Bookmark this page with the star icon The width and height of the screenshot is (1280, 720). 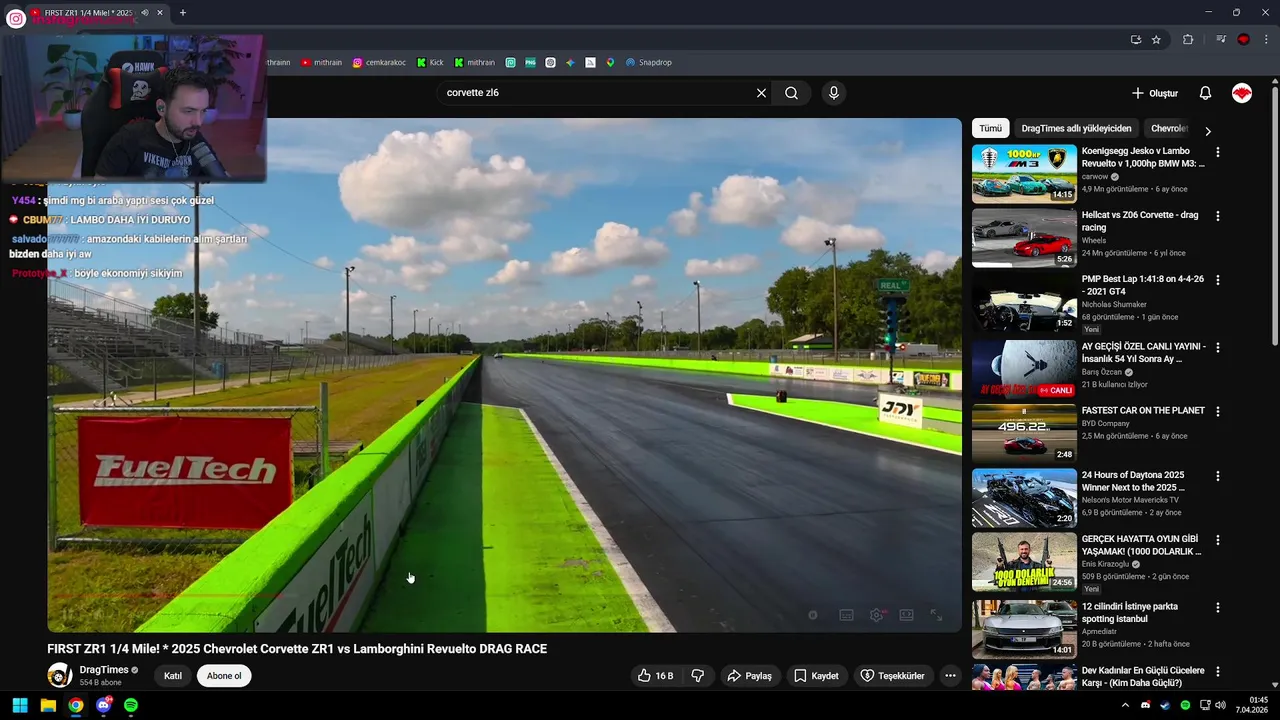pos(1156,39)
